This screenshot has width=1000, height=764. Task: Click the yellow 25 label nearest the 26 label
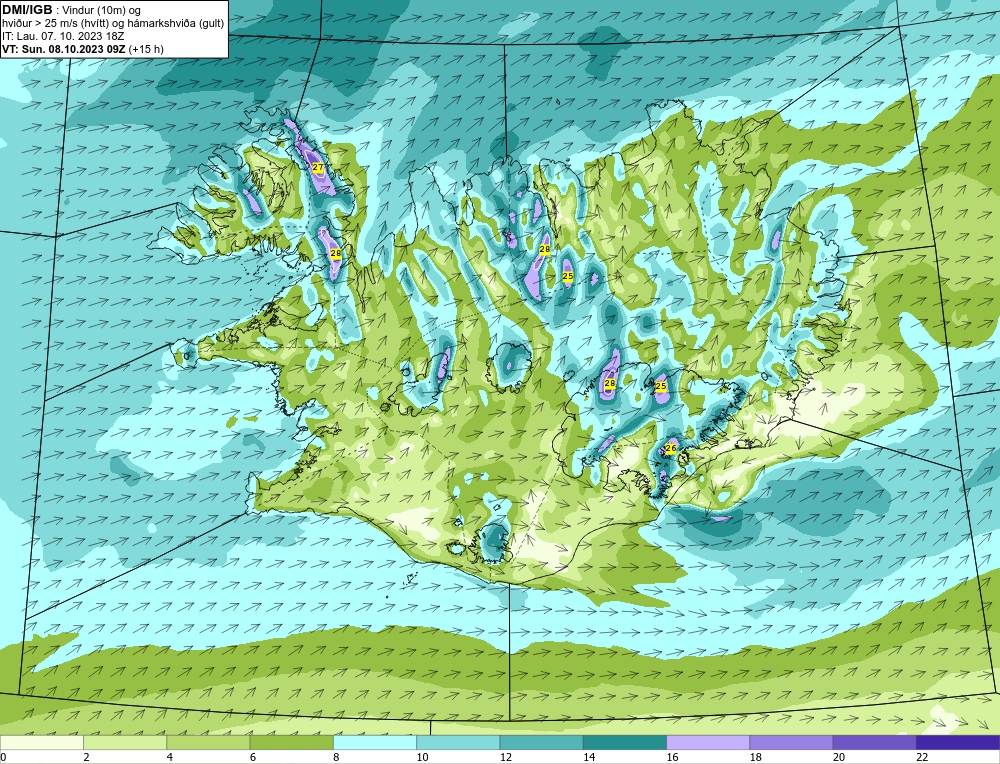[661, 386]
